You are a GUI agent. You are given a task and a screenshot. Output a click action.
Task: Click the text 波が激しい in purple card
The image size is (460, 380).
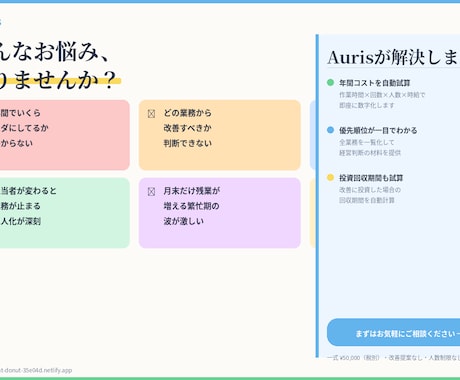(183, 221)
